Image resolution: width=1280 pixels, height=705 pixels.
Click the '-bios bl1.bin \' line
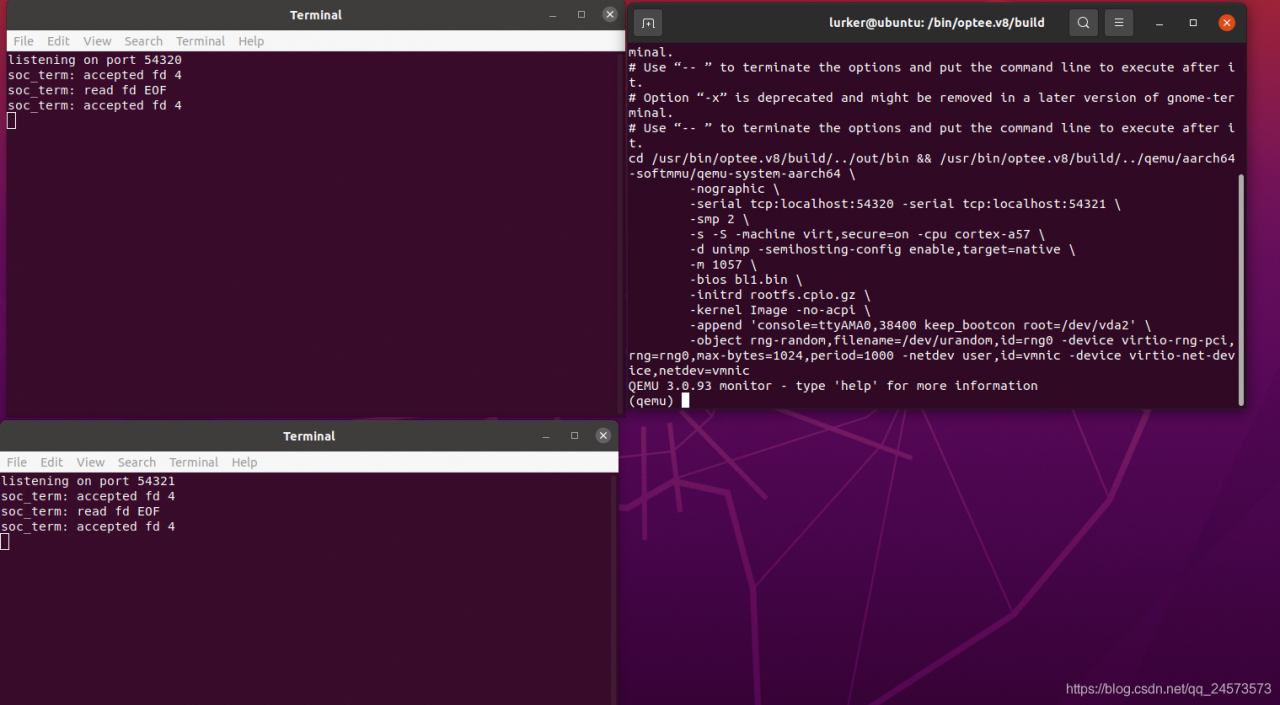746,279
